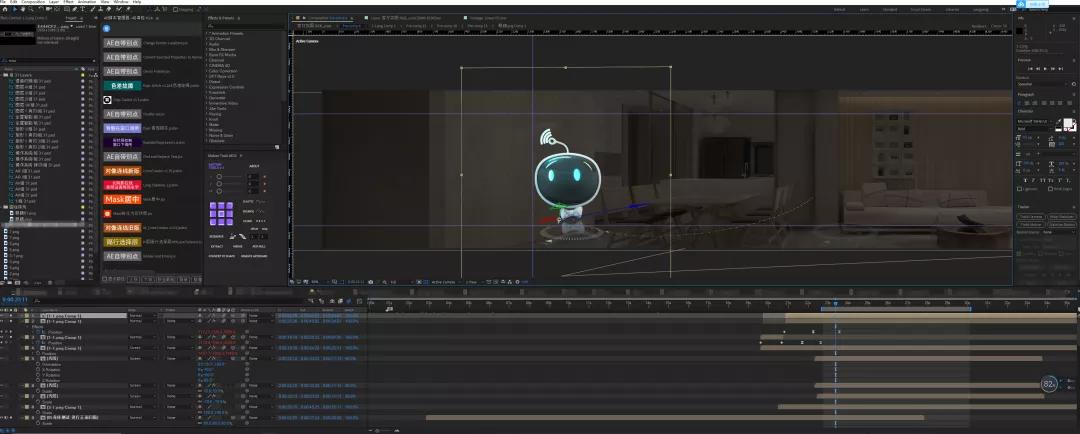Image resolution: width=1080 pixels, height=434 pixels.
Task: Step to previous frame in Preview panel
Action: point(1038,69)
